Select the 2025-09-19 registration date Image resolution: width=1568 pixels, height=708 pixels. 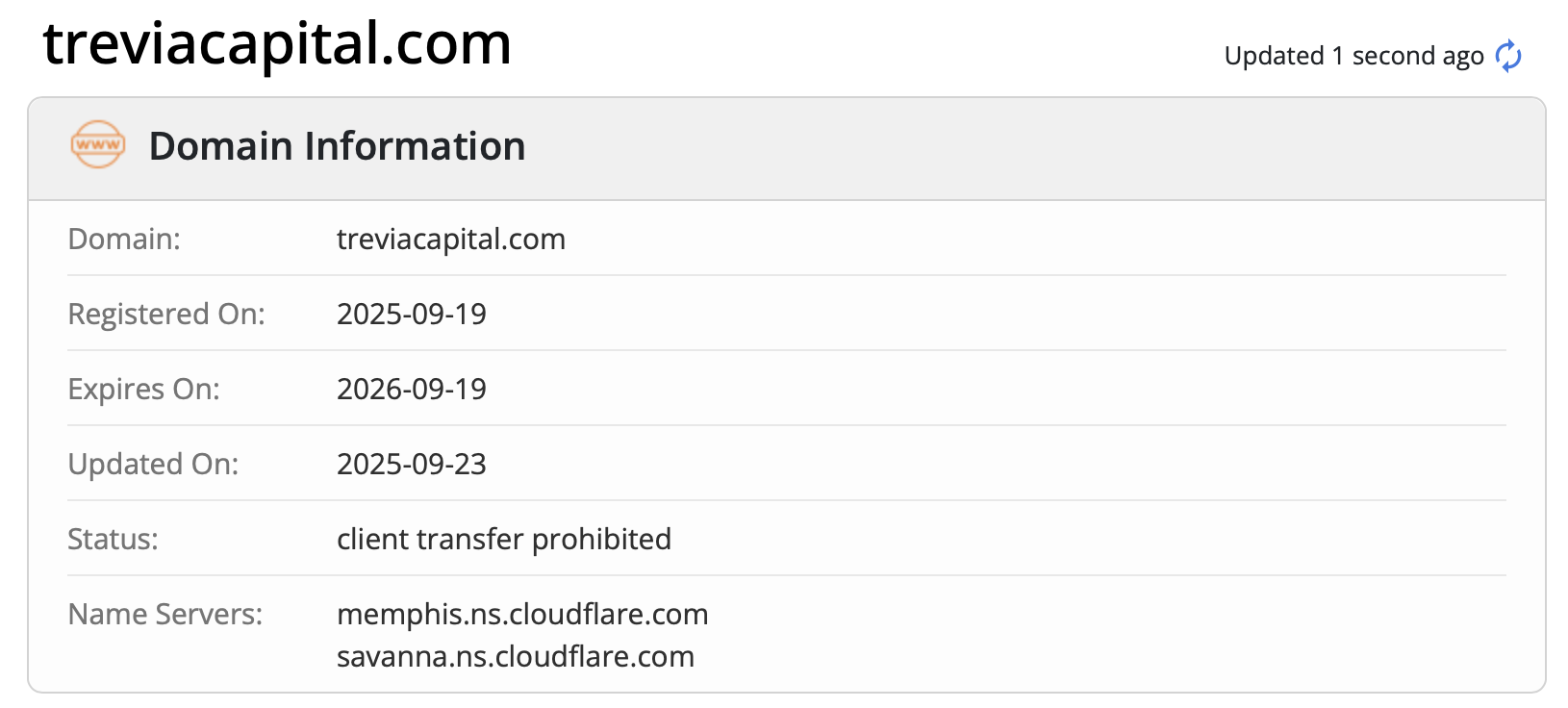point(411,314)
